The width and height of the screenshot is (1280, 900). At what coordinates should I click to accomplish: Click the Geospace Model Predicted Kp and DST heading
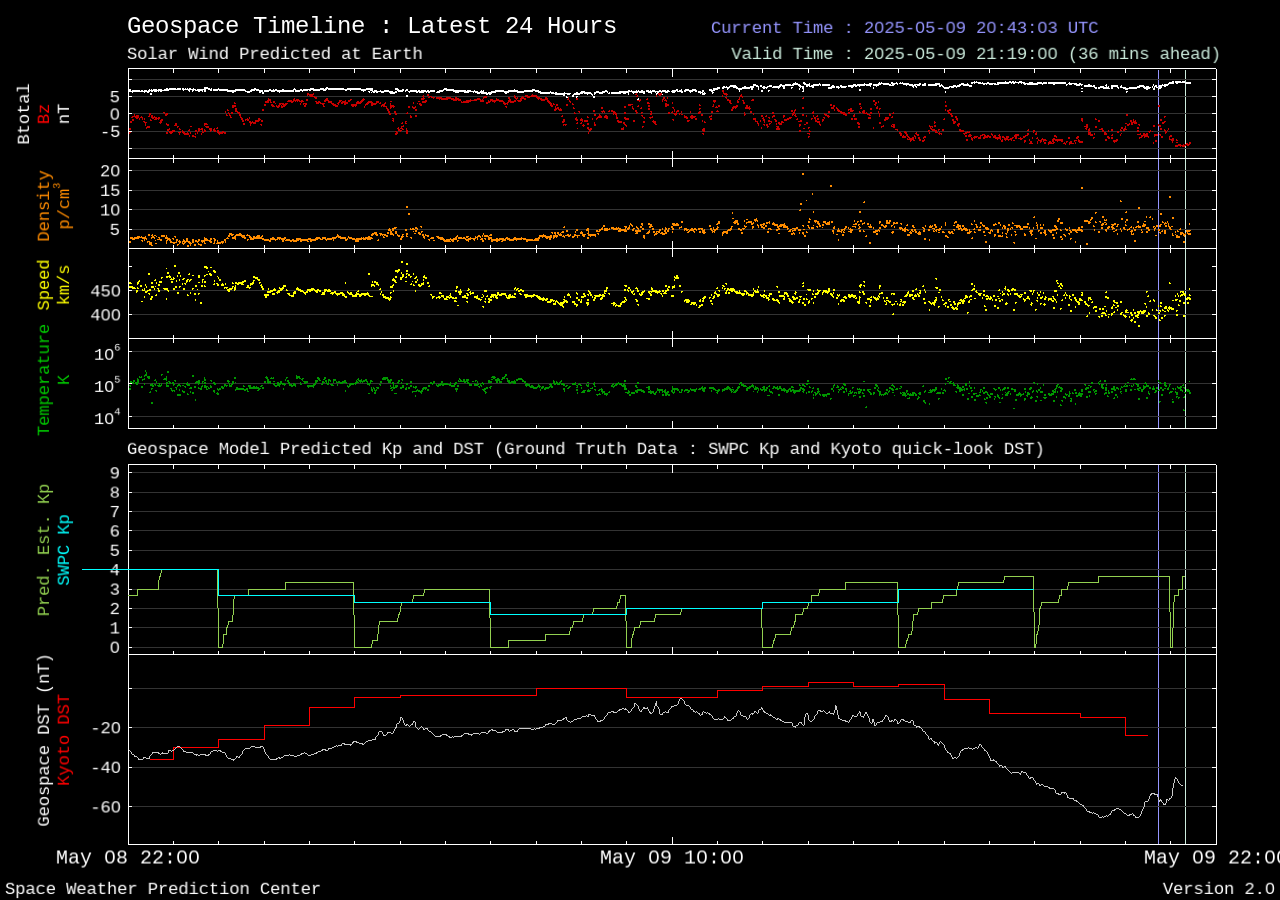pos(585,449)
